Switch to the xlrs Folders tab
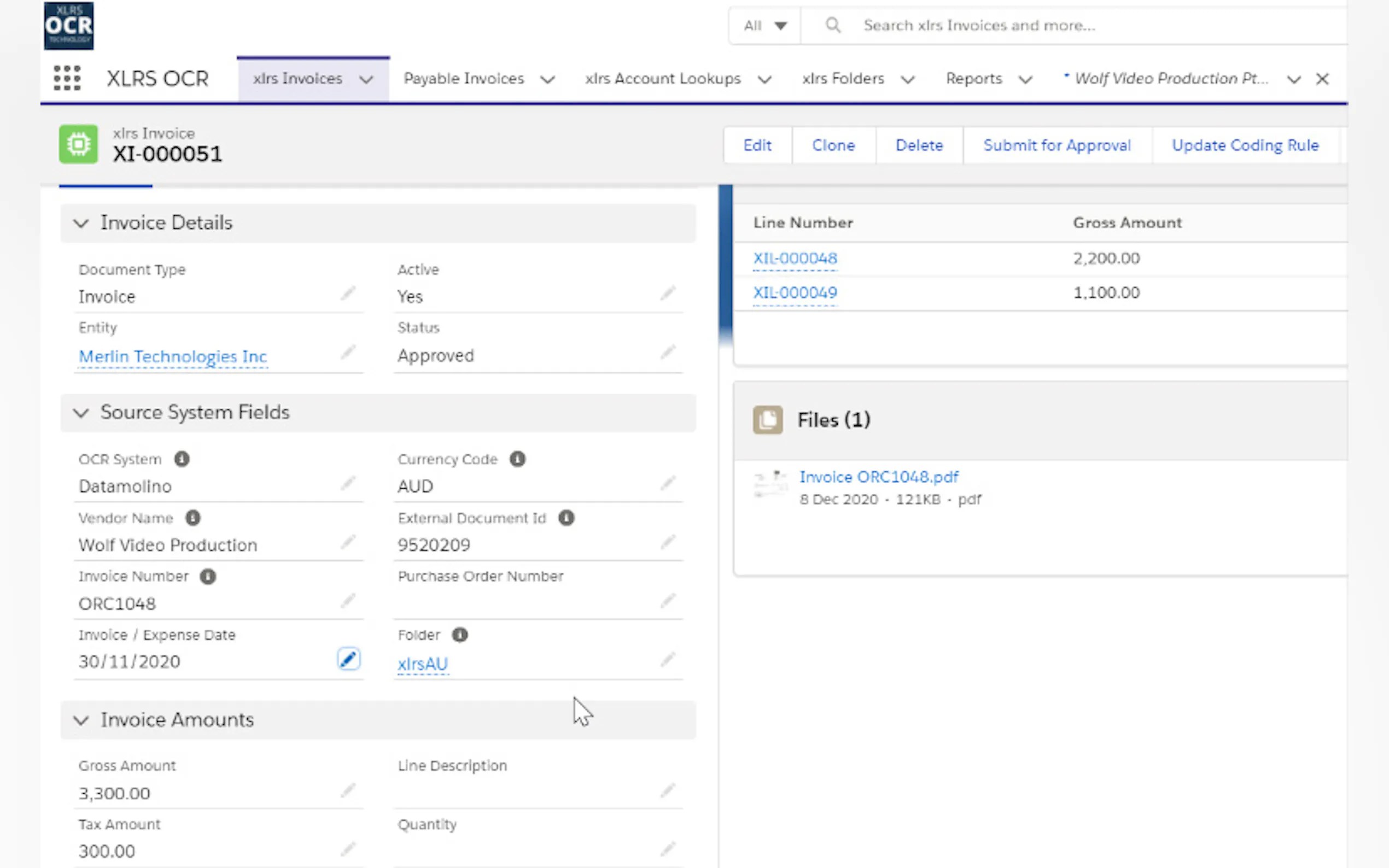1389x868 pixels. (x=842, y=79)
